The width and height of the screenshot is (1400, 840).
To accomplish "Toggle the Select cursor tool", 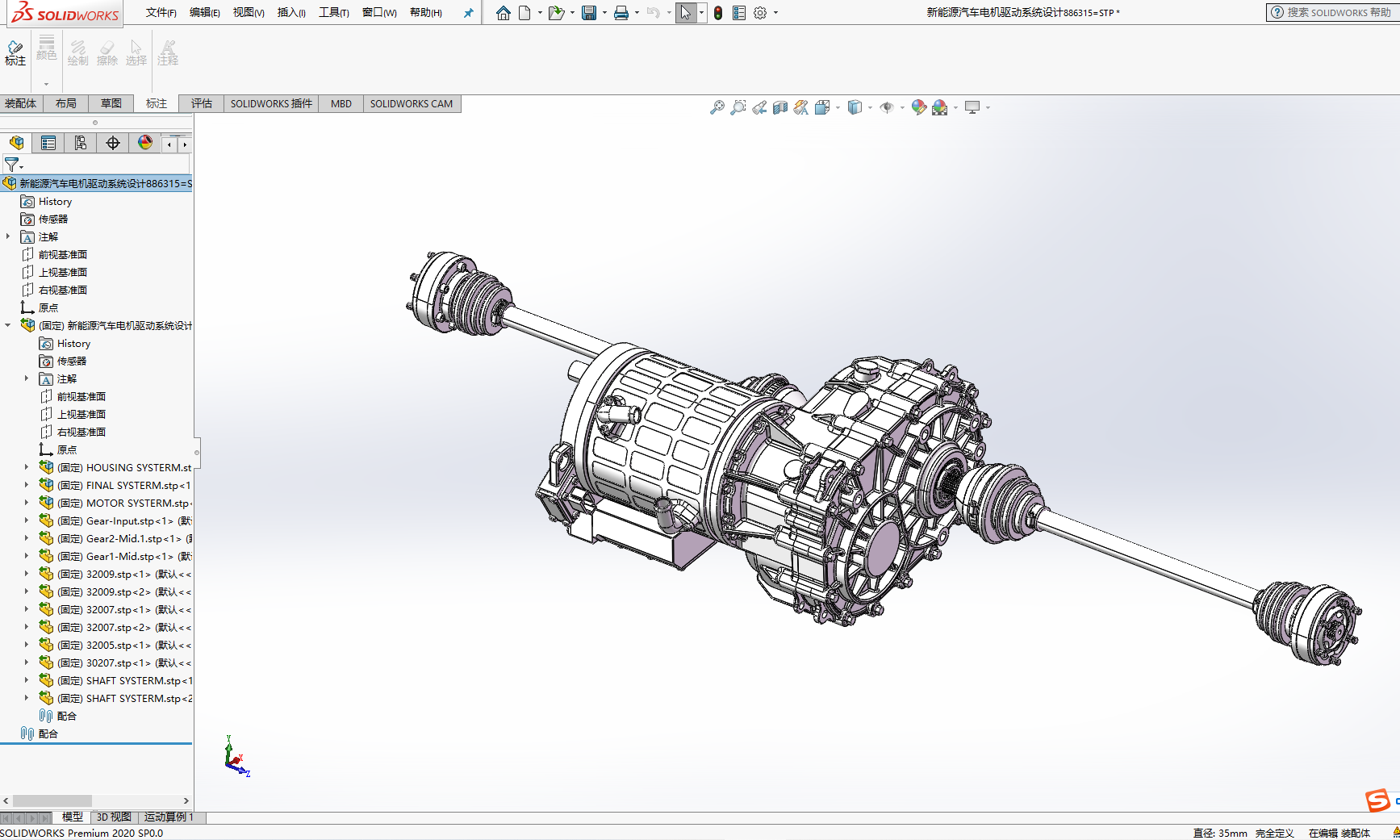I will (686, 13).
